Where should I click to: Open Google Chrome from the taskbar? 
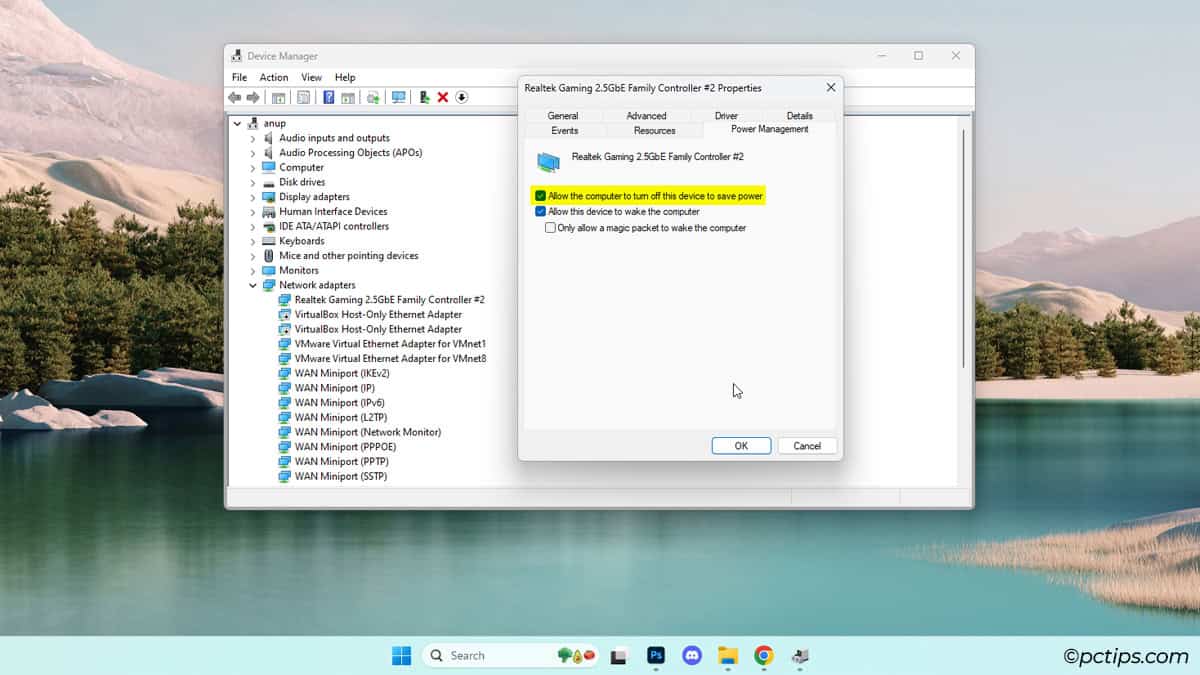pyautogui.click(x=764, y=656)
